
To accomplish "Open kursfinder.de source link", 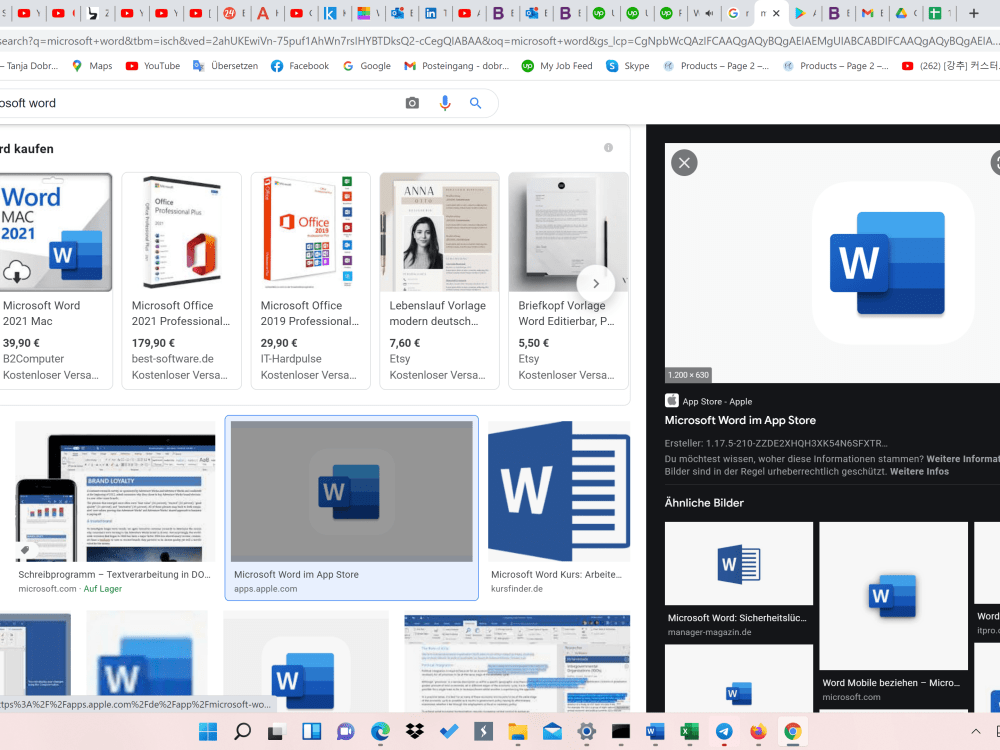I will pyautogui.click(x=517, y=589).
